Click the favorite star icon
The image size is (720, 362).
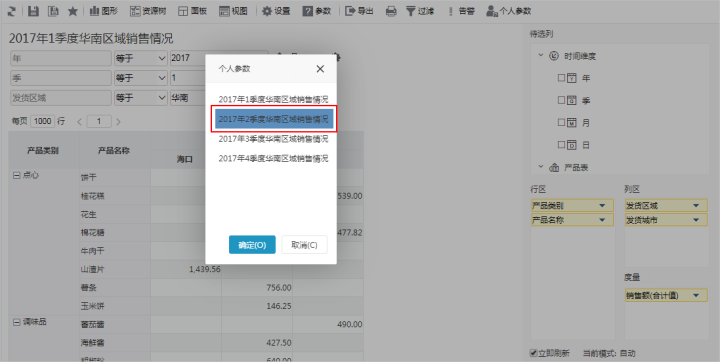[x=73, y=11]
